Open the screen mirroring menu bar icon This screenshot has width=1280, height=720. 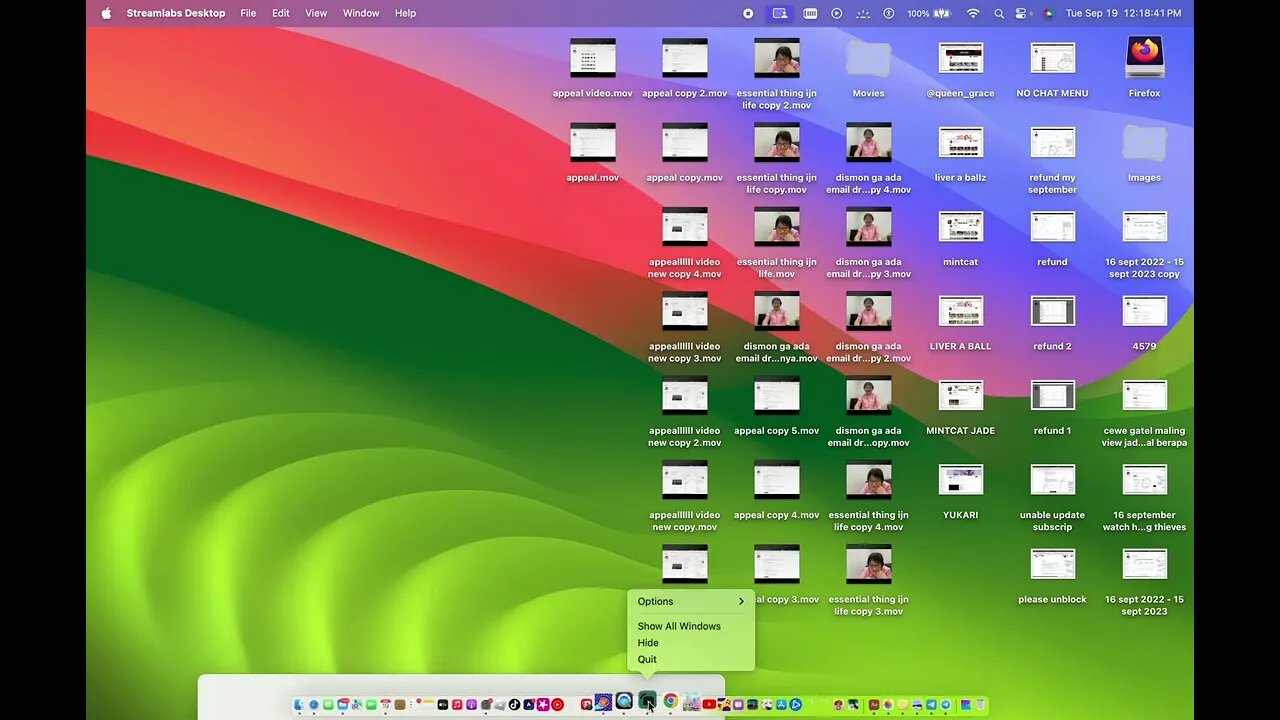point(780,13)
